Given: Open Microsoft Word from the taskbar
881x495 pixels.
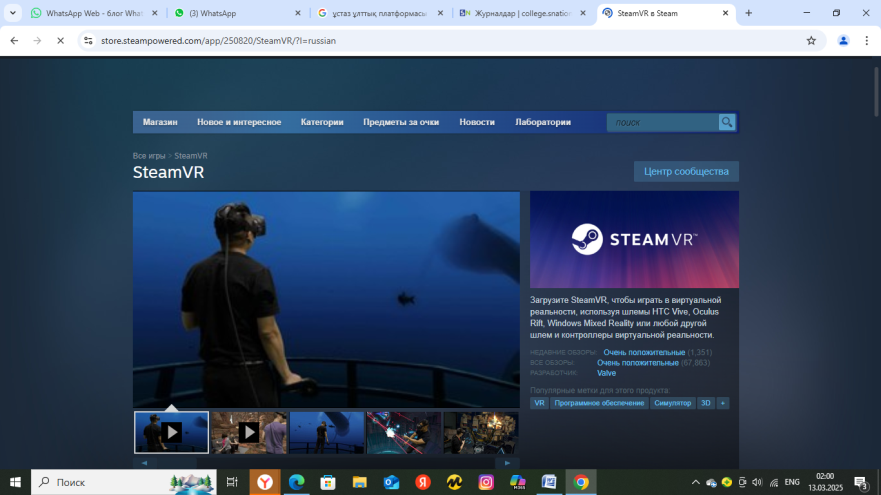Looking at the screenshot, I should [549, 482].
